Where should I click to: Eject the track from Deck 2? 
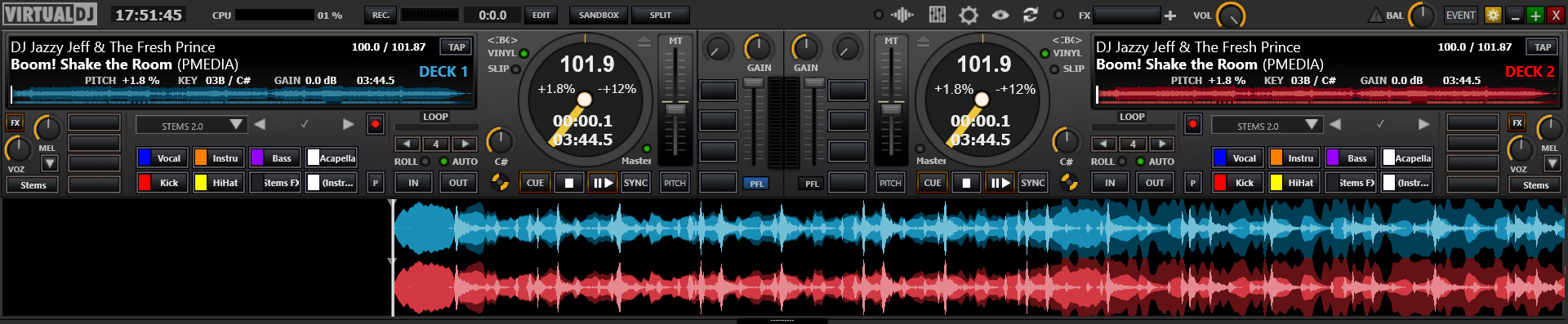coord(924,41)
